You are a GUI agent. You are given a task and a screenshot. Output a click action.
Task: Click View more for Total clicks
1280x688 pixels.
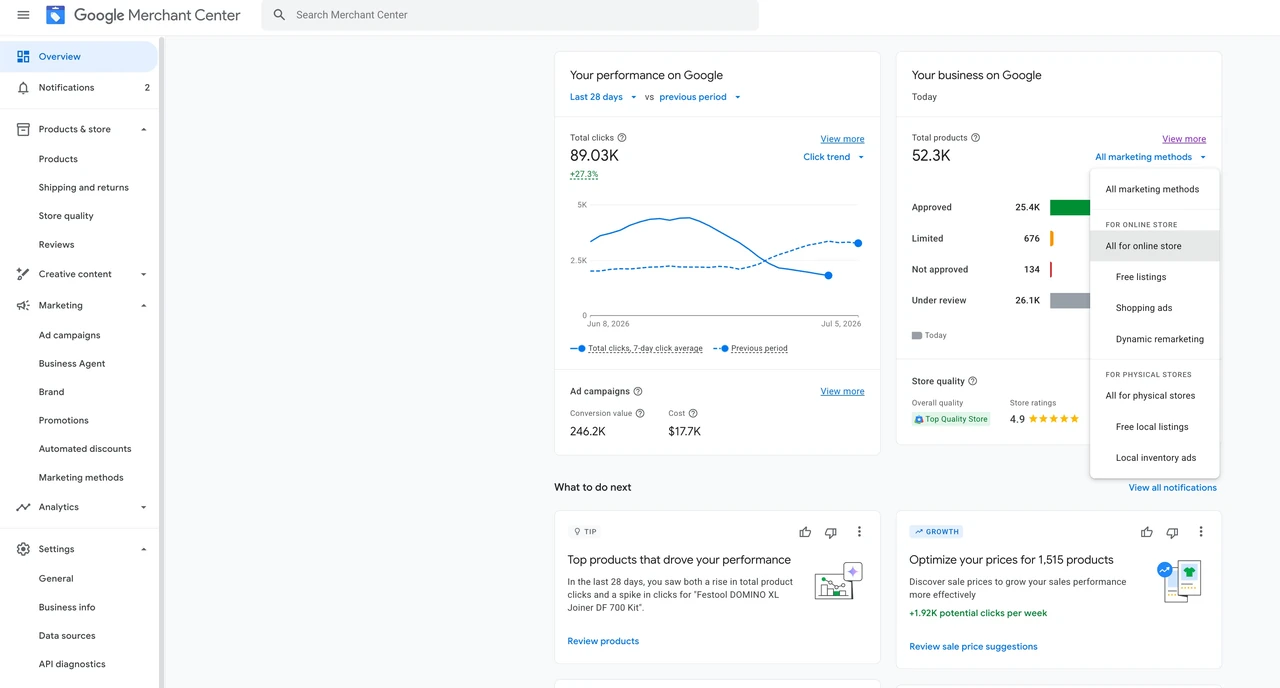[842, 139]
